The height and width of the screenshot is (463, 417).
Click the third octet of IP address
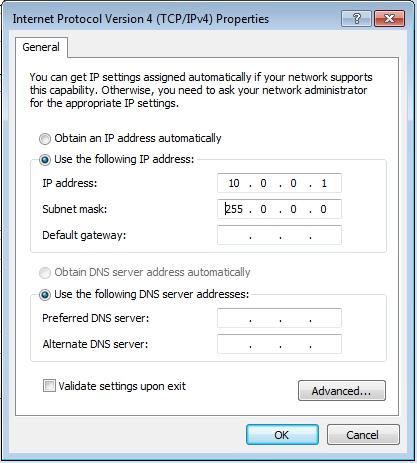pos(293,183)
